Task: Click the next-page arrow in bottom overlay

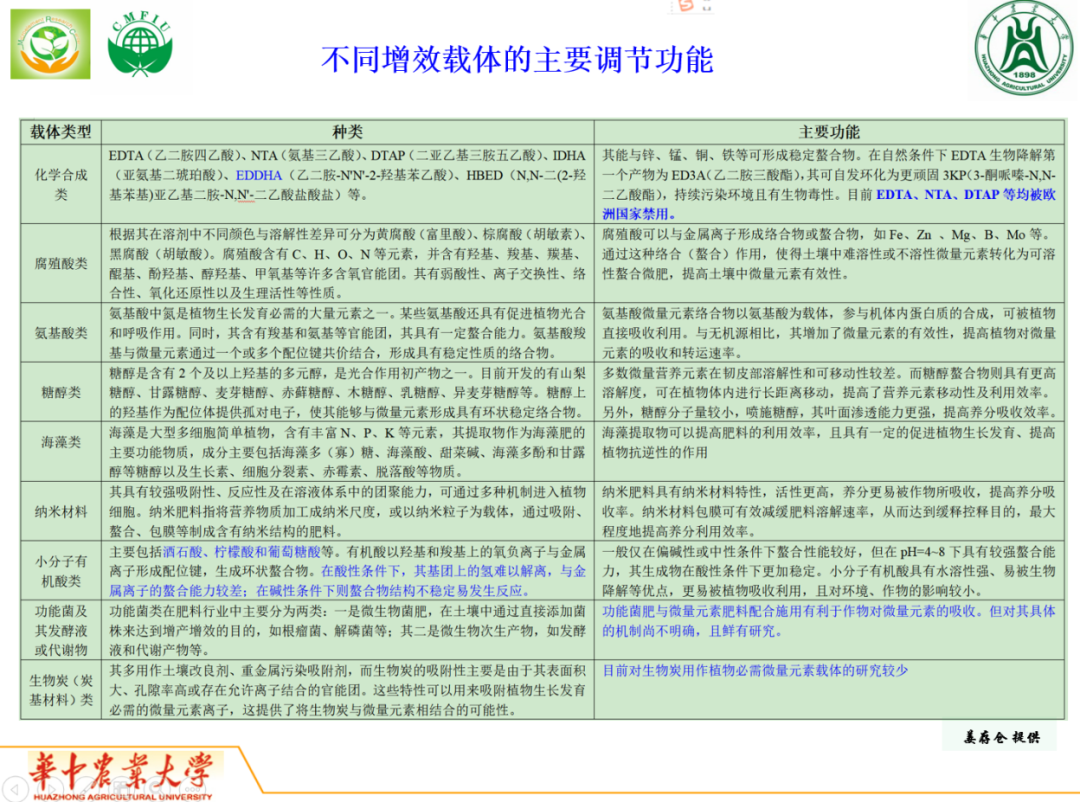Action: 53,788
